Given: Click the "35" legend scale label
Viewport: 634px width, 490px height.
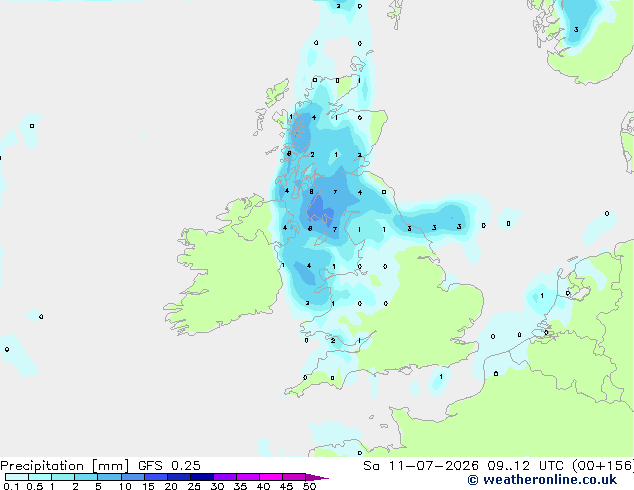Looking at the screenshot, I should tap(240, 486).
